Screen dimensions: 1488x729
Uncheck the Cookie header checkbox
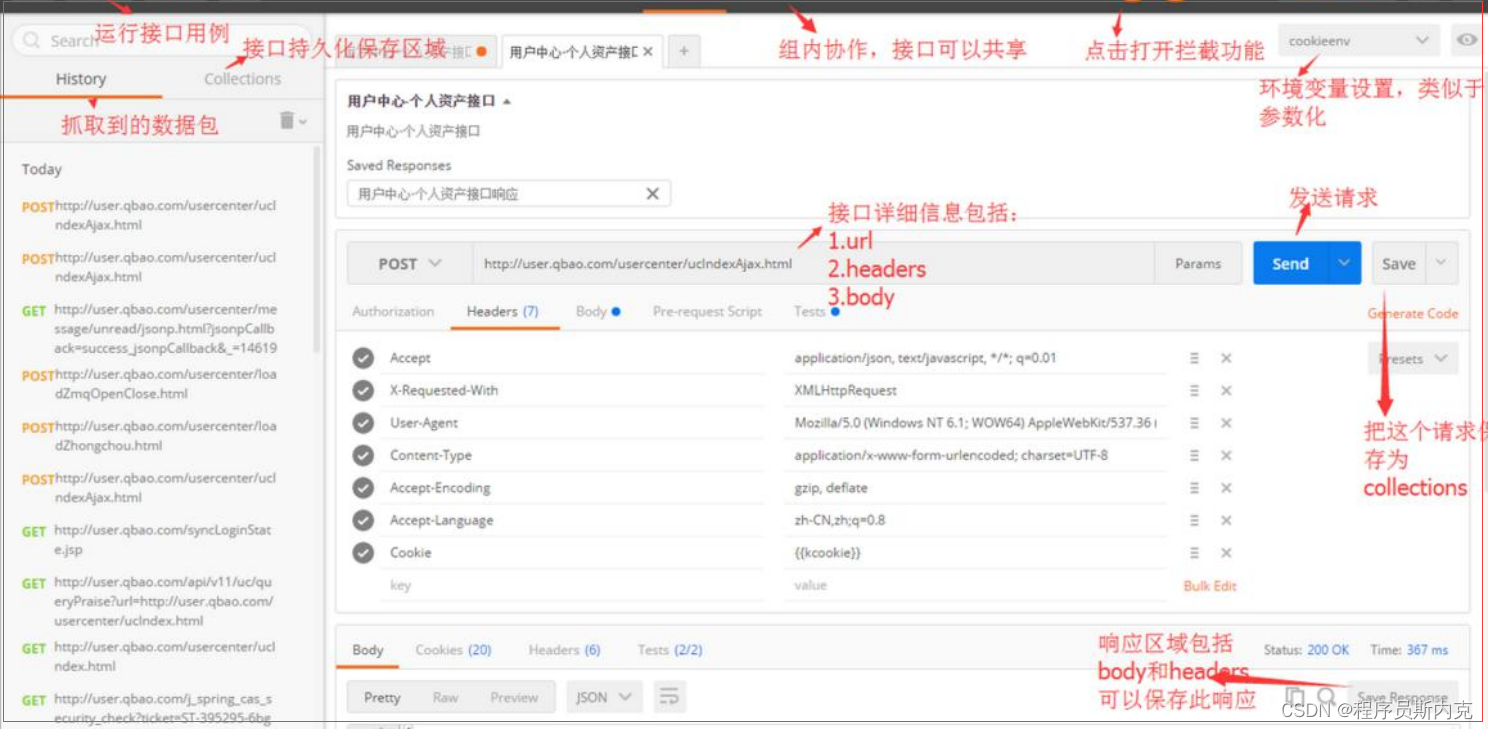[363, 553]
